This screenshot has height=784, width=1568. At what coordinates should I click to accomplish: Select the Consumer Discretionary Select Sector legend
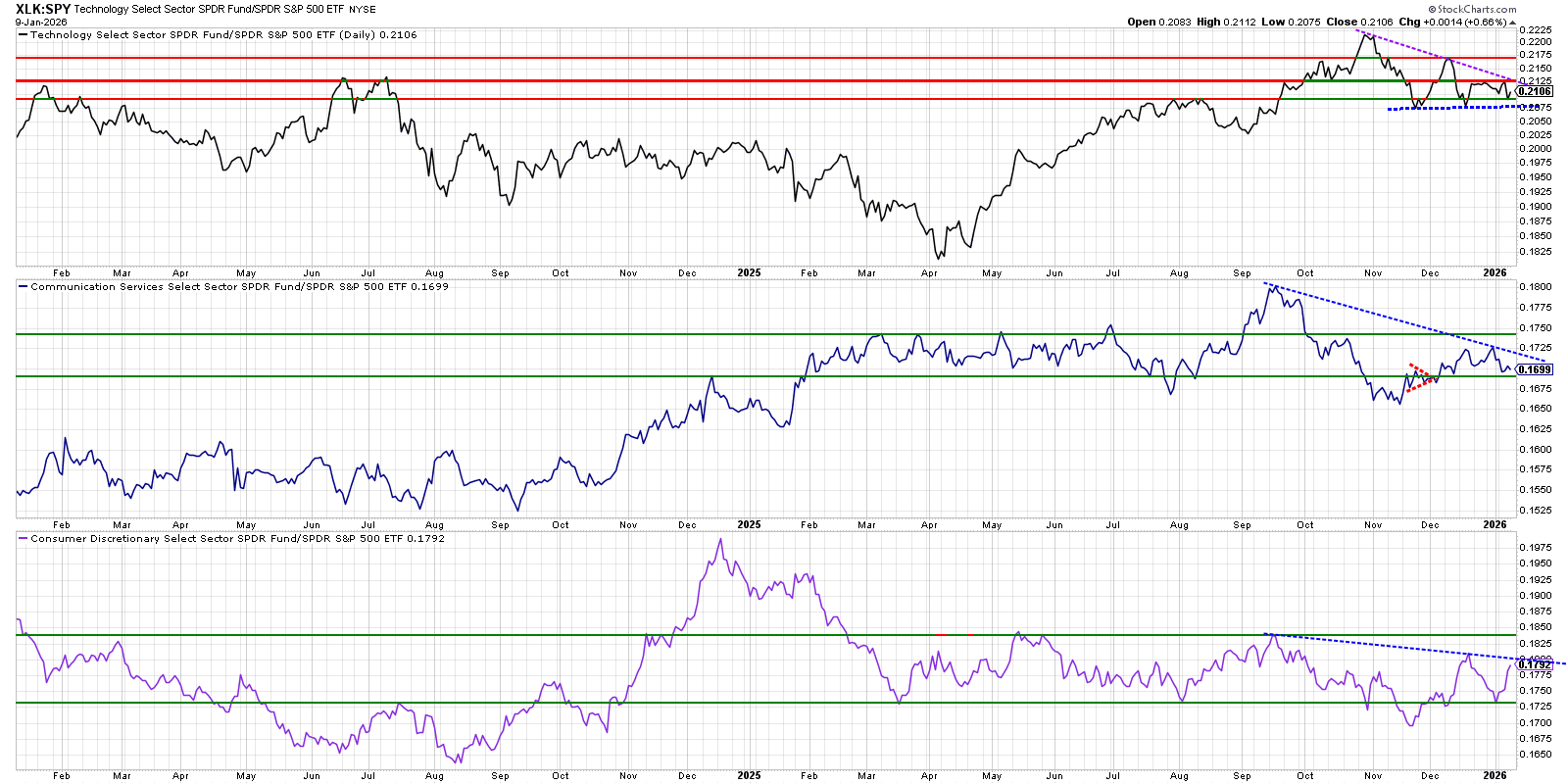(x=232, y=538)
